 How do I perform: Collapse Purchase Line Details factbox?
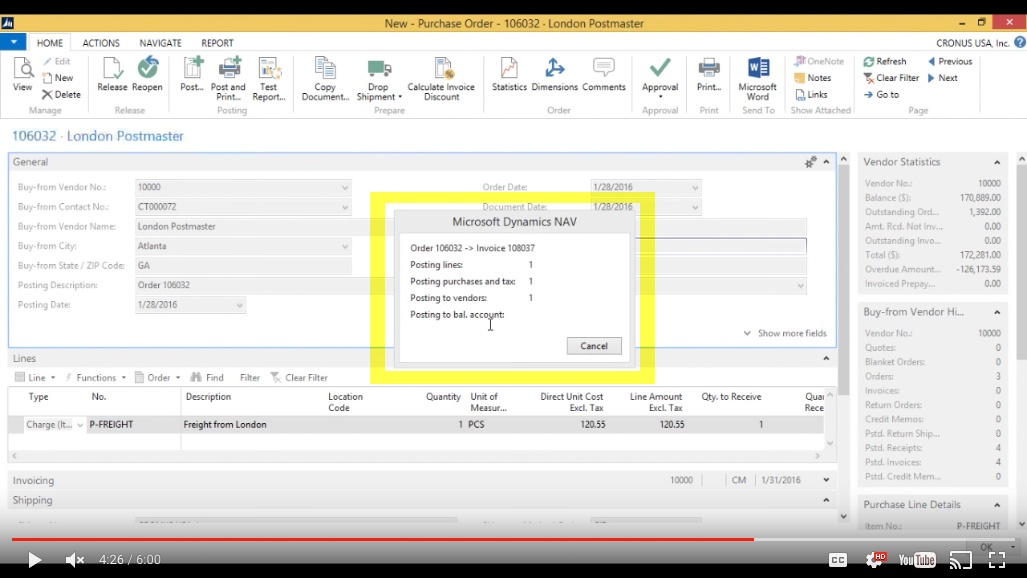click(997, 505)
